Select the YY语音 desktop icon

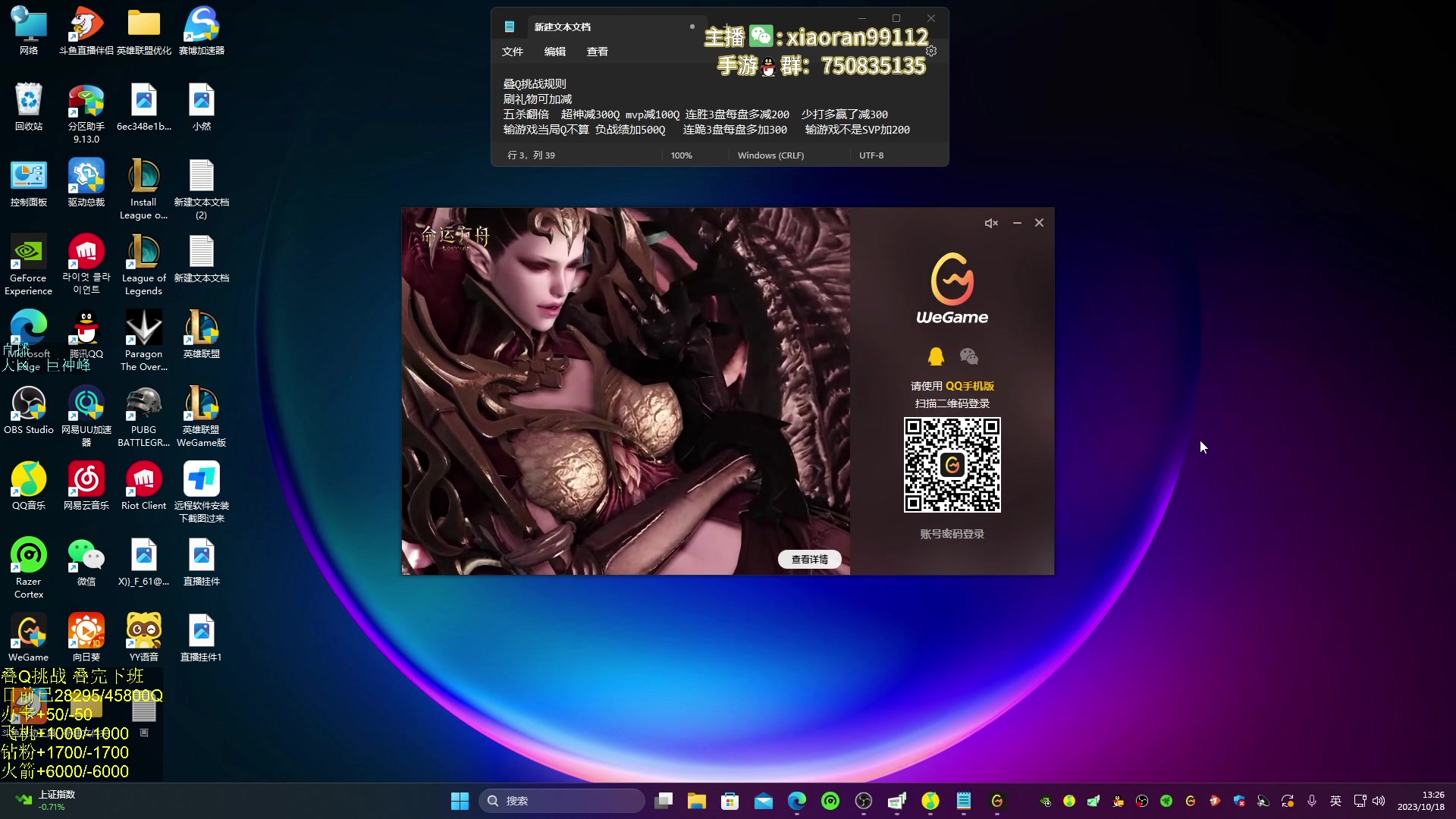click(144, 638)
